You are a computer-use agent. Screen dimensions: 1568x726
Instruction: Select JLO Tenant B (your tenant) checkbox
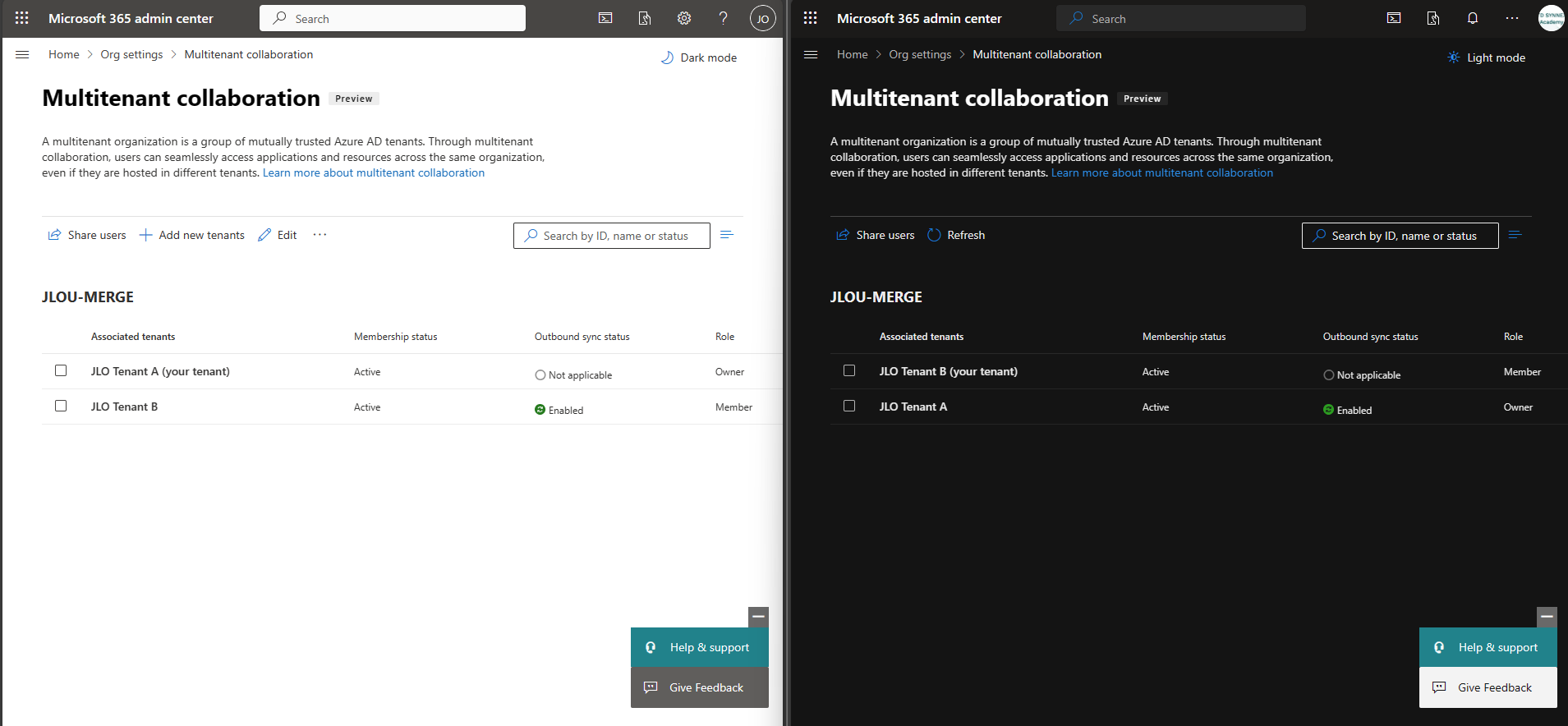tap(849, 370)
